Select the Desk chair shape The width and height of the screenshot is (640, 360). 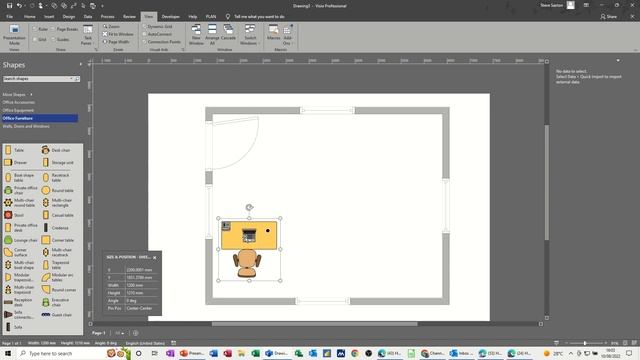[x=56, y=150]
